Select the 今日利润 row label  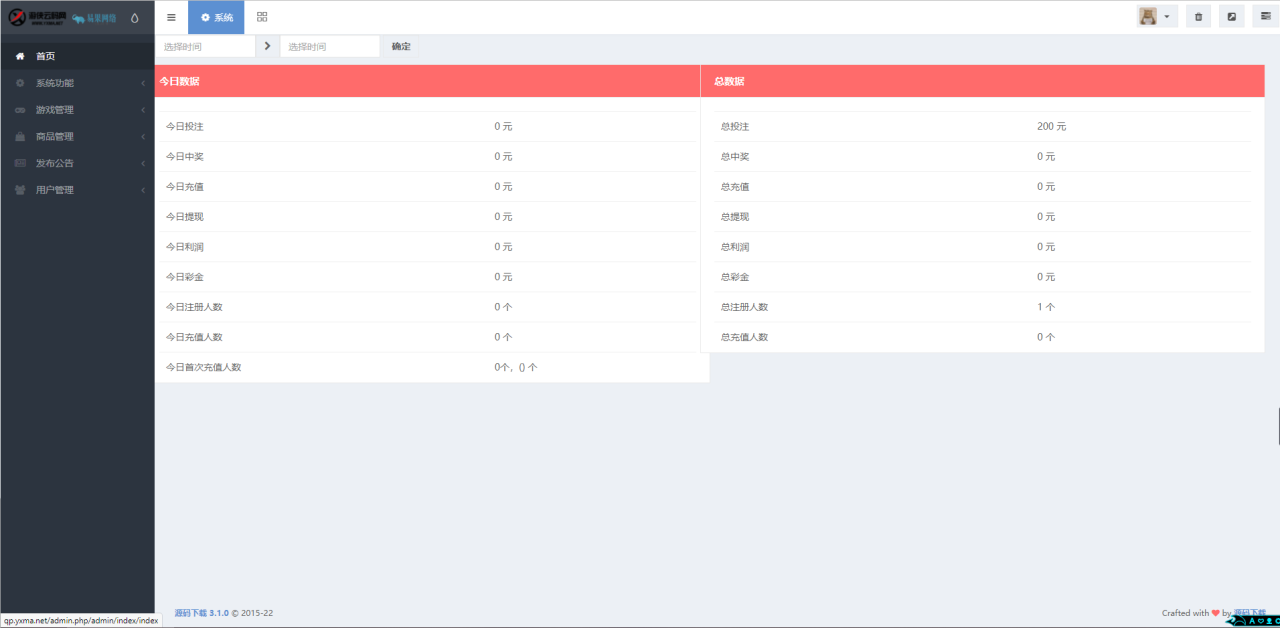(185, 247)
